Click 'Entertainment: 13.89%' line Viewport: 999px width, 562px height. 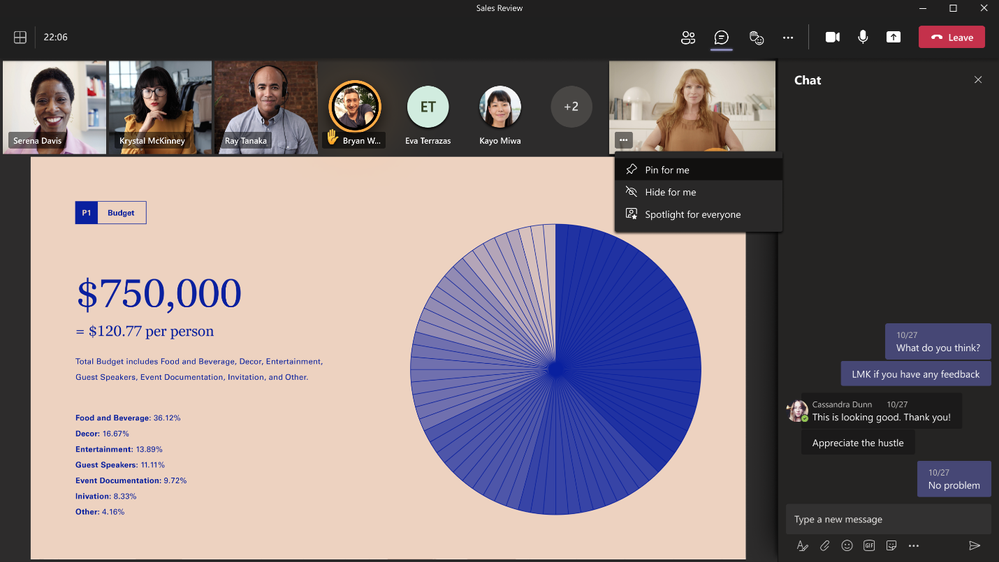point(119,449)
